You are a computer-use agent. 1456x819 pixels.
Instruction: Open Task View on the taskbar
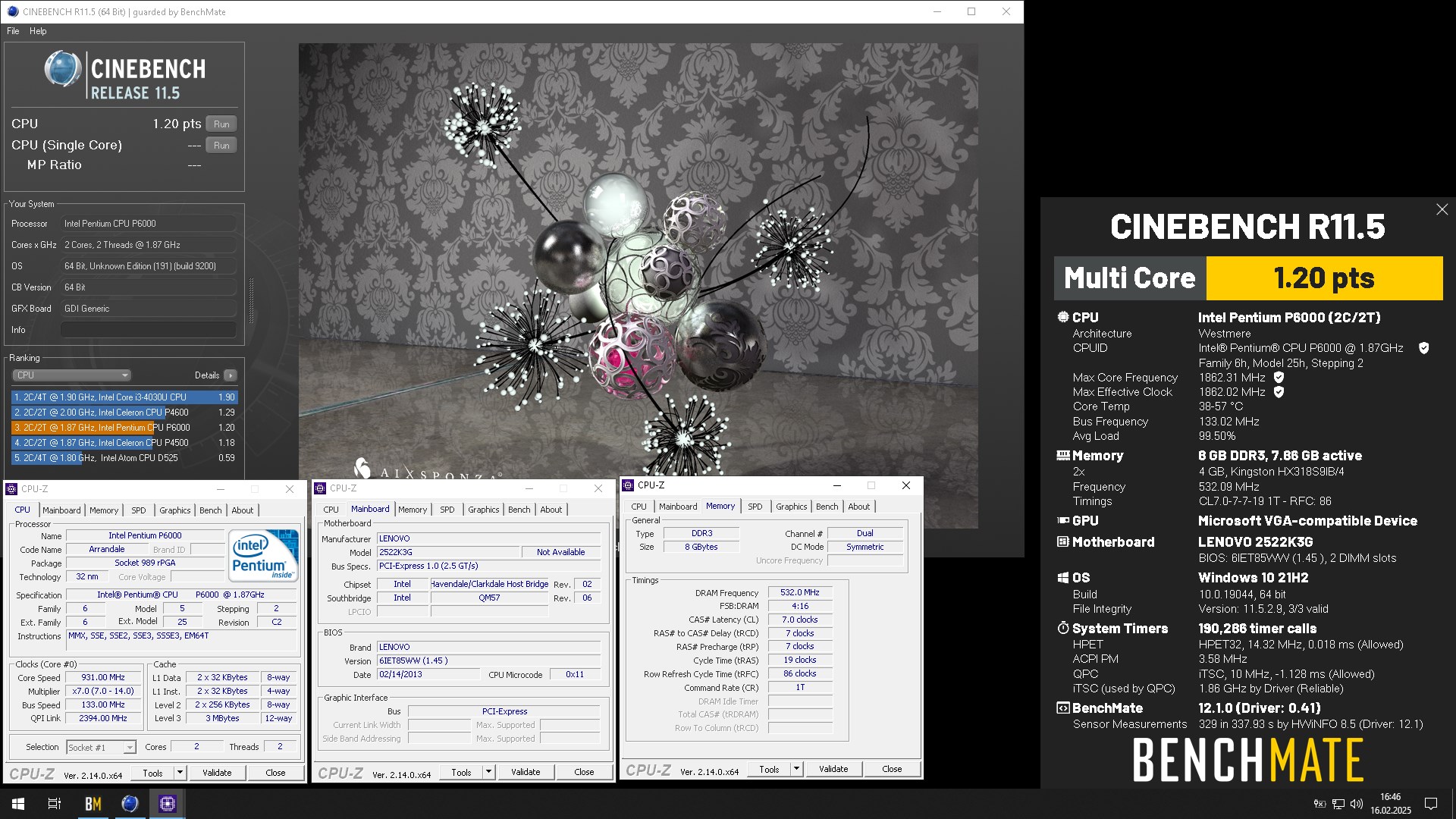(x=55, y=804)
